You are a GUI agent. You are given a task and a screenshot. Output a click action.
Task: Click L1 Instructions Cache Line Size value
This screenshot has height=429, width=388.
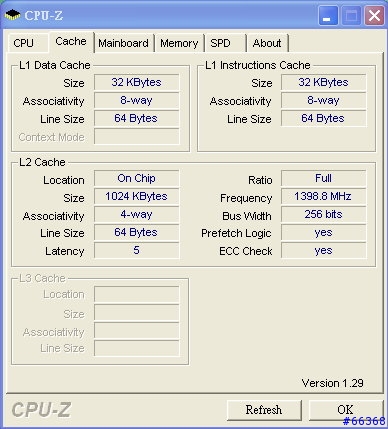(323, 118)
